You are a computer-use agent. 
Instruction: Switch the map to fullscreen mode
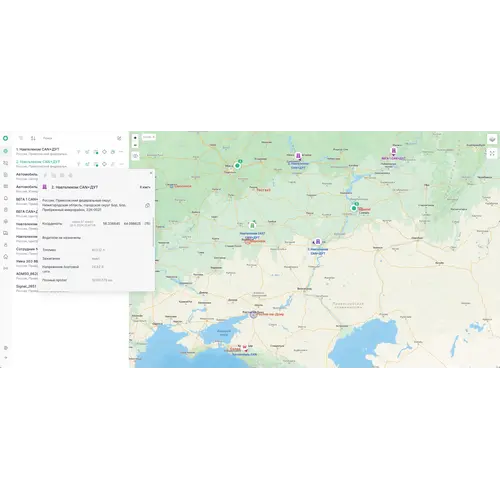pyautogui.click(x=492, y=153)
